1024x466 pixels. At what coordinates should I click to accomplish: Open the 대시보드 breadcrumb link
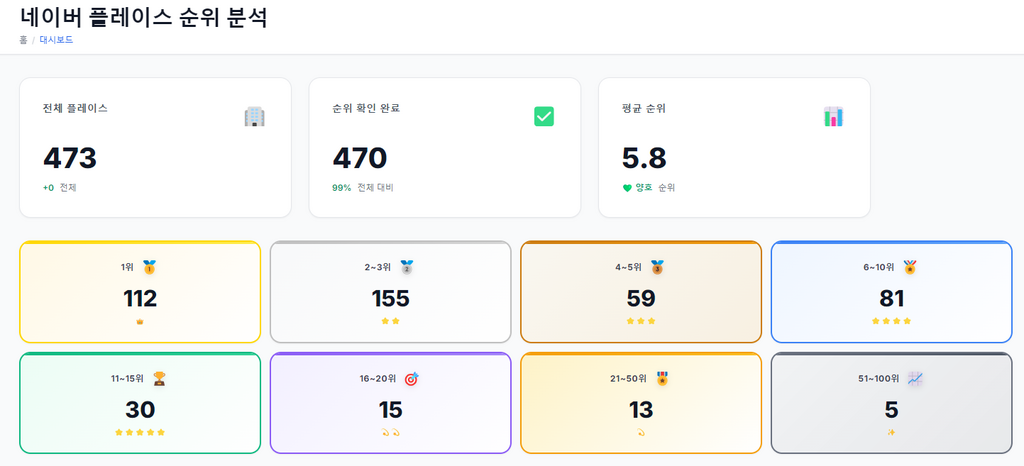point(56,40)
